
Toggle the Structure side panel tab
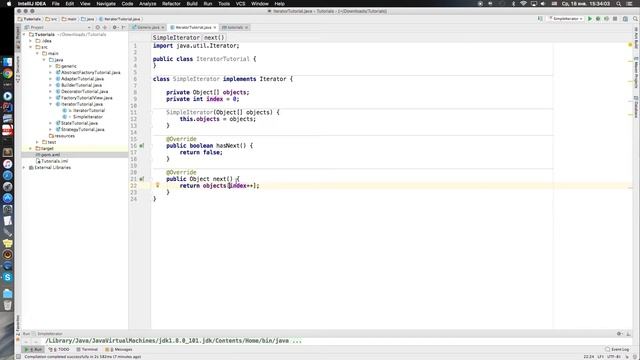18,69
